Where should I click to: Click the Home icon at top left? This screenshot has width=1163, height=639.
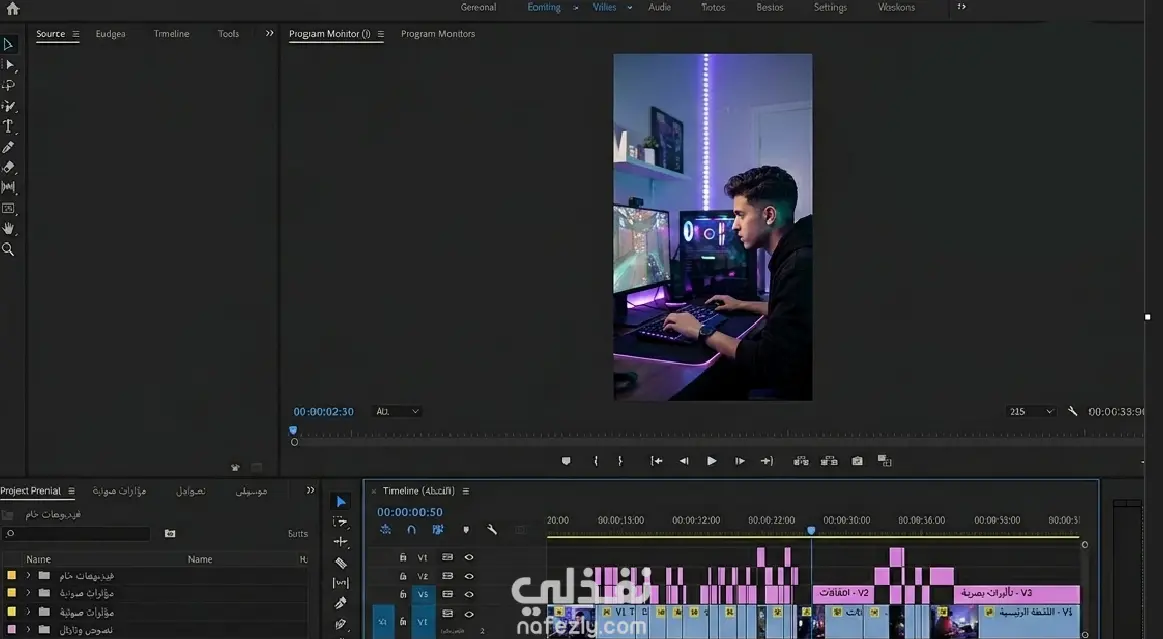click(12, 8)
